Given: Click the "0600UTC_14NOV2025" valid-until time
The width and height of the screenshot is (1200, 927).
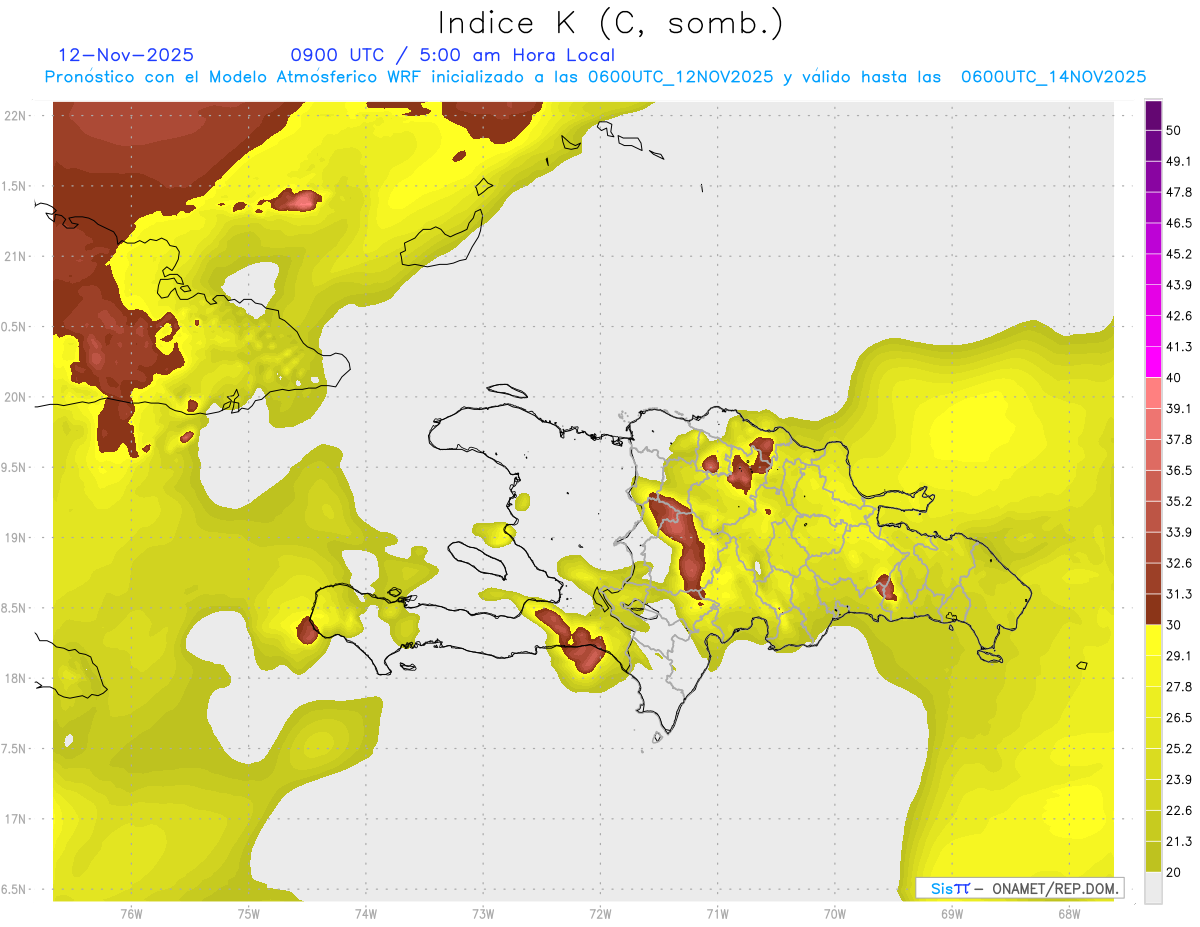Looking at the screenshot, I should 1053,77.
